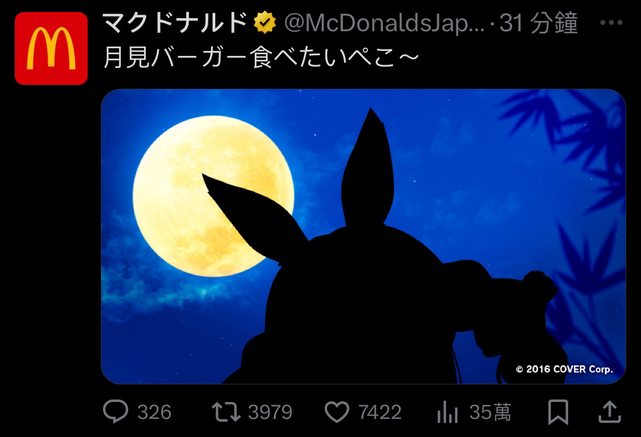Click the 35萬 views count

[x=490, y=412]
